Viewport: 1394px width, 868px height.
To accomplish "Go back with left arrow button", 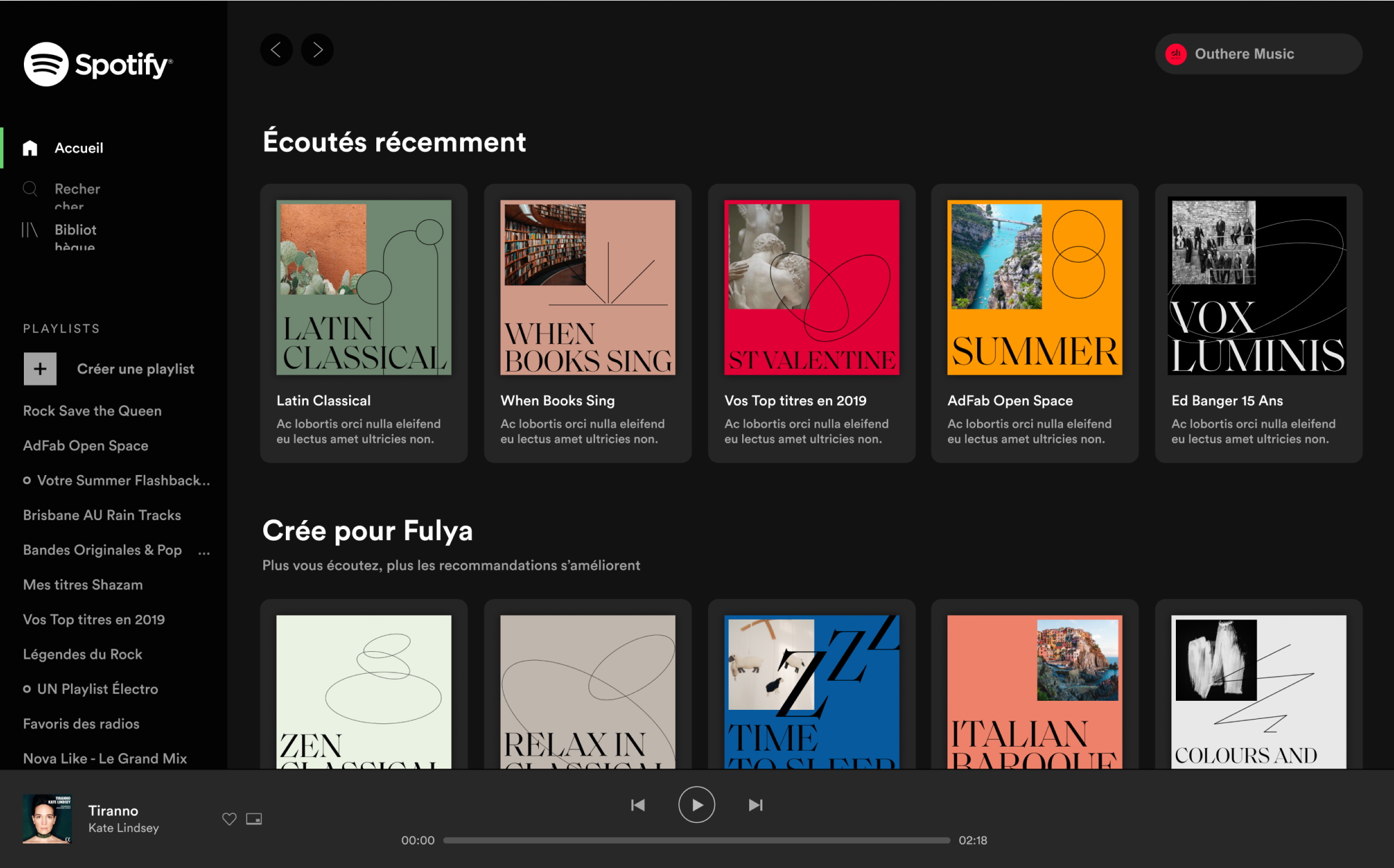I will click(276, 50).
